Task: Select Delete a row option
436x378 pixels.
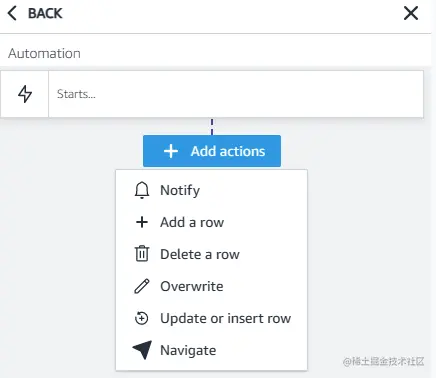Action: click(x=200, y=254)
